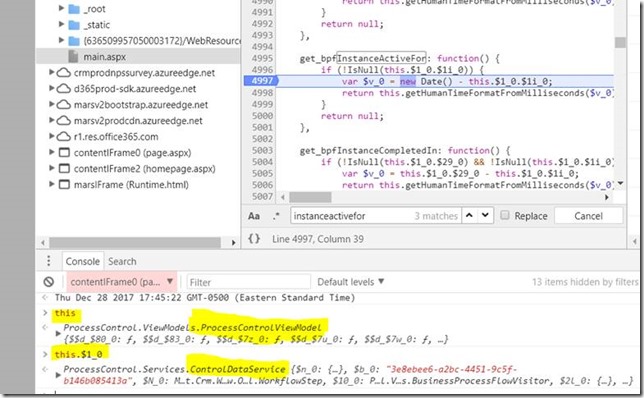The height and width of the screenshot is (398, 644).
Task: Toggle match case (Aa) in search
Action: coord(253,216)
